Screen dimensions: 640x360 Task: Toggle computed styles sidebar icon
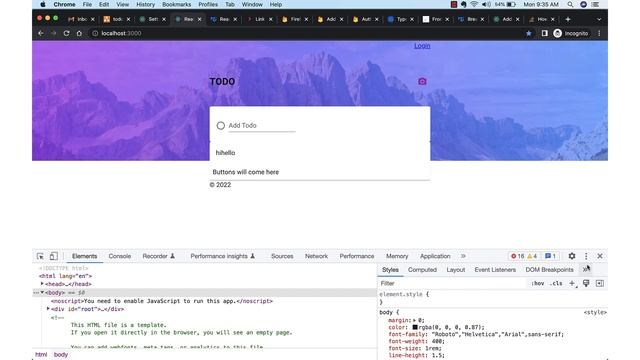coord(600,283)
